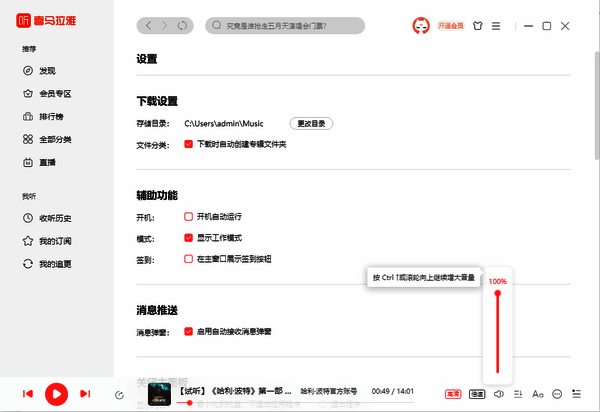Refresh the page with reload icon
600x412 pixels.
pyautogui.click(x=182, y=26)
